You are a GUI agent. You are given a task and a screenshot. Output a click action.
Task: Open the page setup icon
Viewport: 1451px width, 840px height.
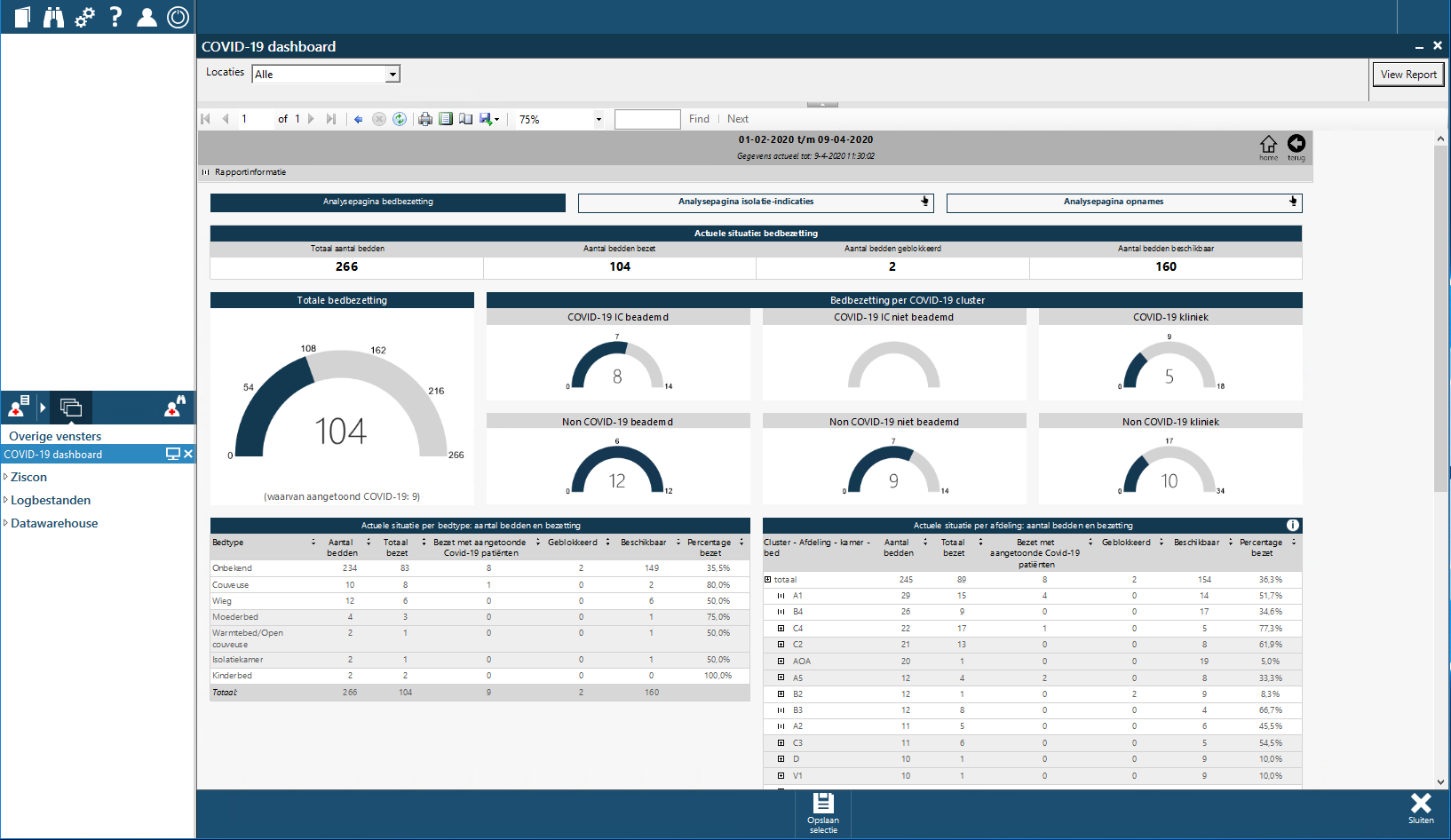click(465, 119)
